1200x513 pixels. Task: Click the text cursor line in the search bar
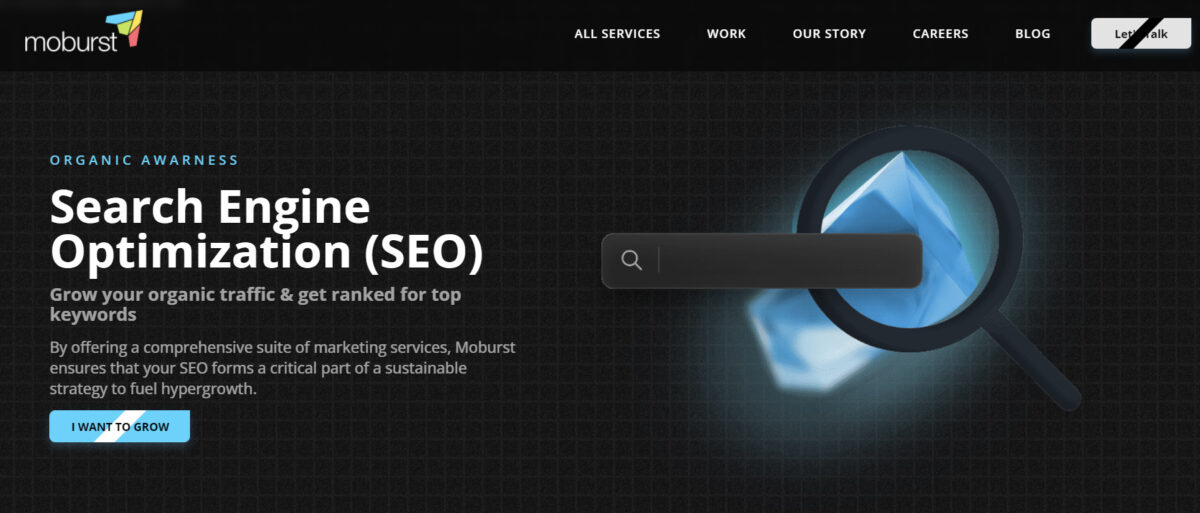[x=659, y=260]
